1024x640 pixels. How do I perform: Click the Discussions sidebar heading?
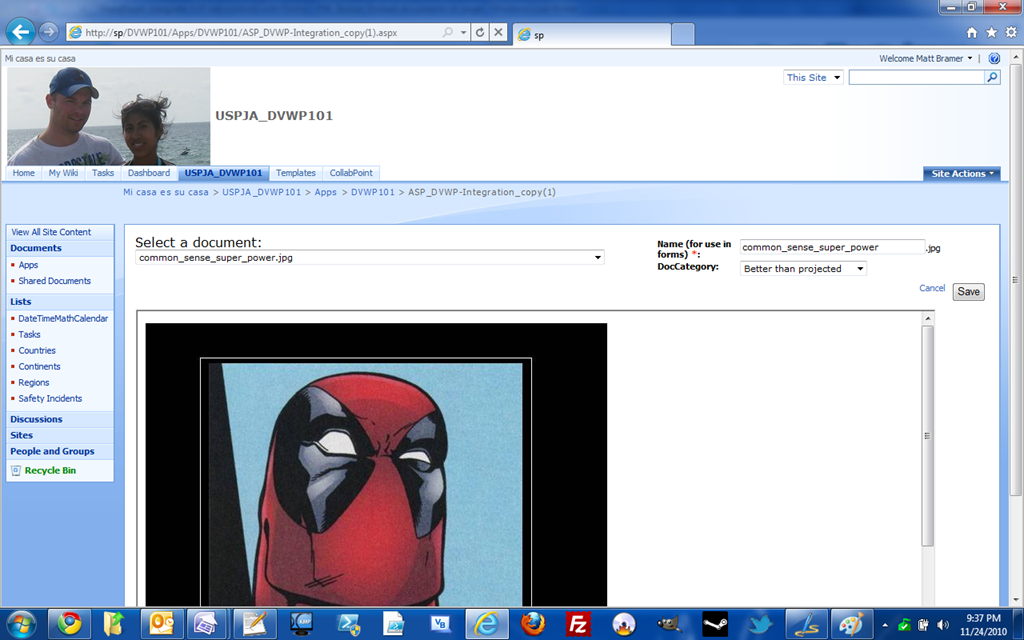pos(36,419)
